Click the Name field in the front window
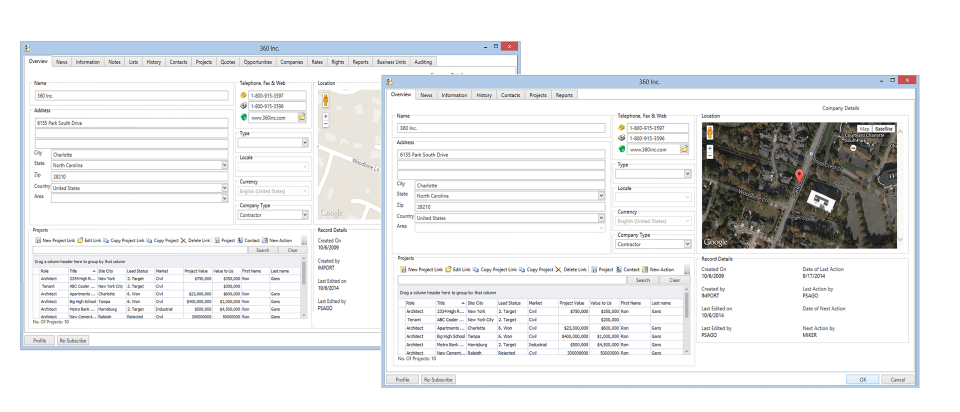The height and width of the screenshot is (412, 960). click(x=501, y=128)
